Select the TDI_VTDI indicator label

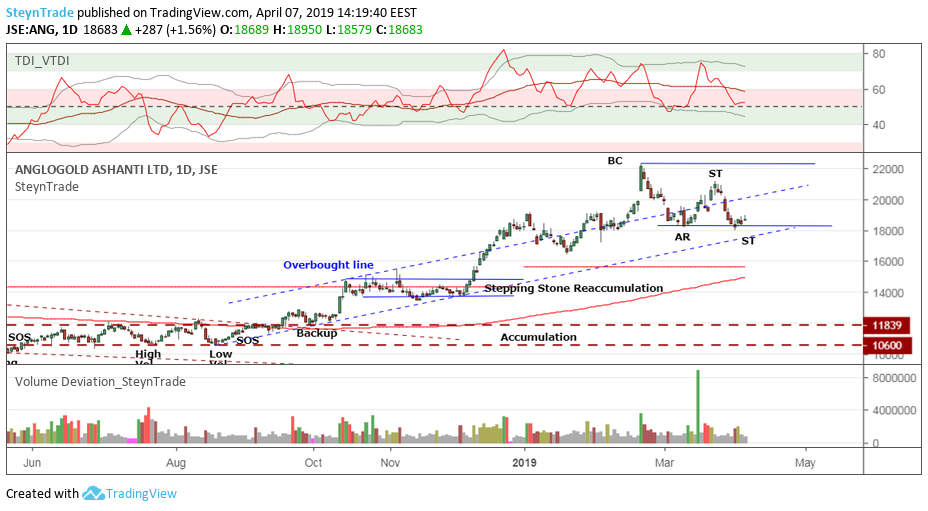tap(42, 60)
